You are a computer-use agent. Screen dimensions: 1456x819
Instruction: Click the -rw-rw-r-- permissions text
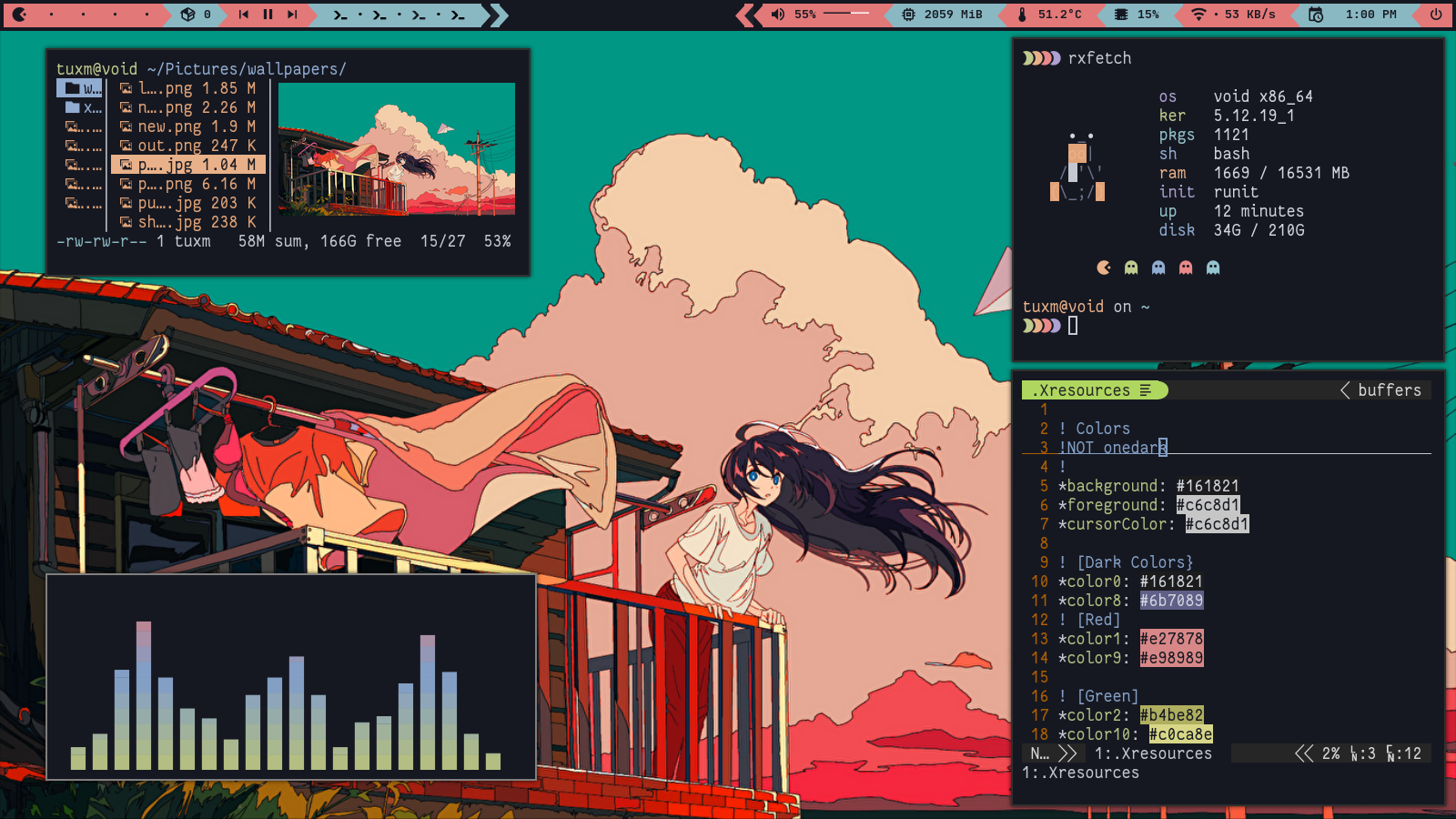coord(101,241)
